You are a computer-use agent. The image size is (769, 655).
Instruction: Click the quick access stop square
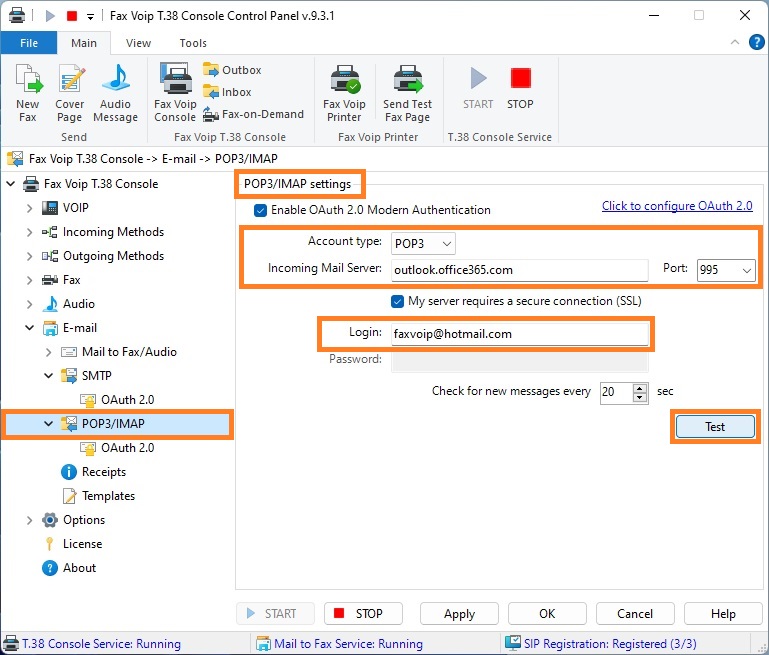[72, 16]
